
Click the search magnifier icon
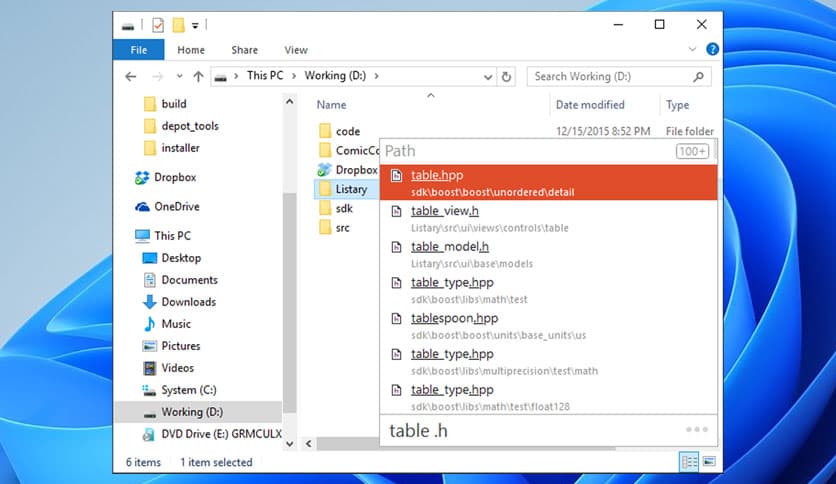(698, 77)
